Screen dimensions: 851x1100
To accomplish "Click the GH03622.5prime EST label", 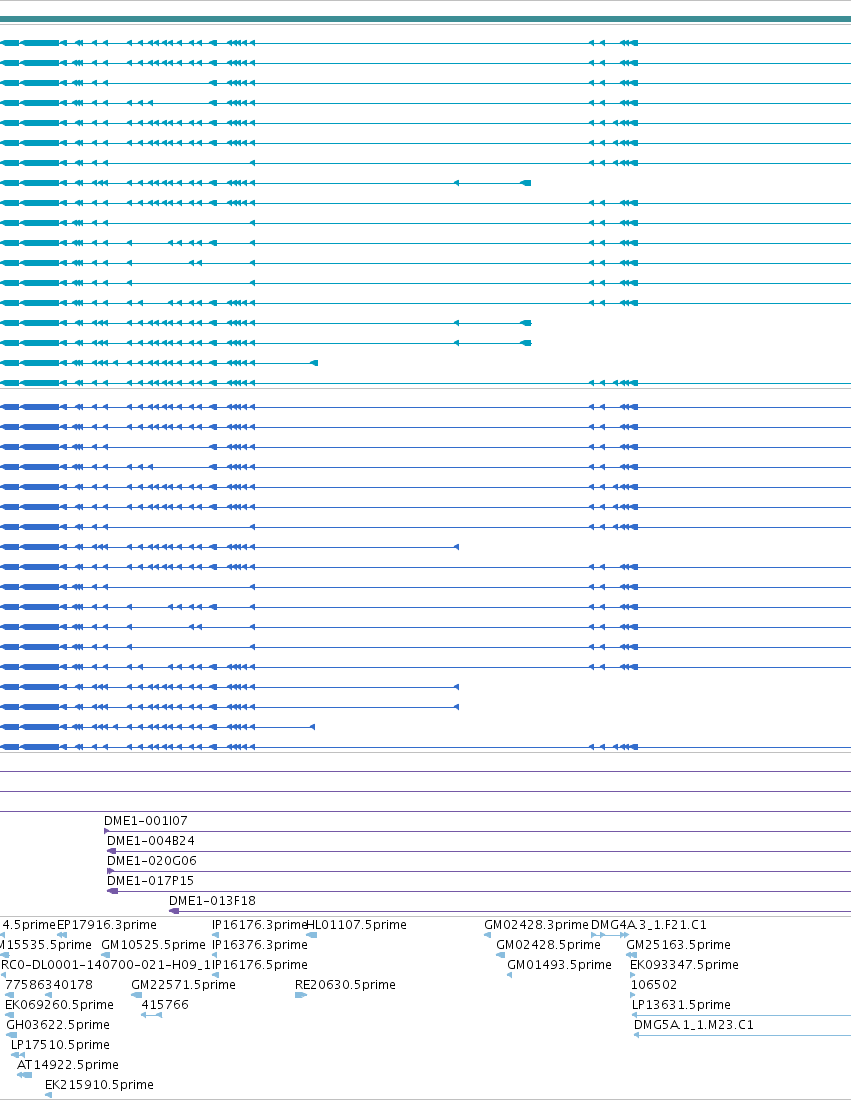I will coord(58,1025).
